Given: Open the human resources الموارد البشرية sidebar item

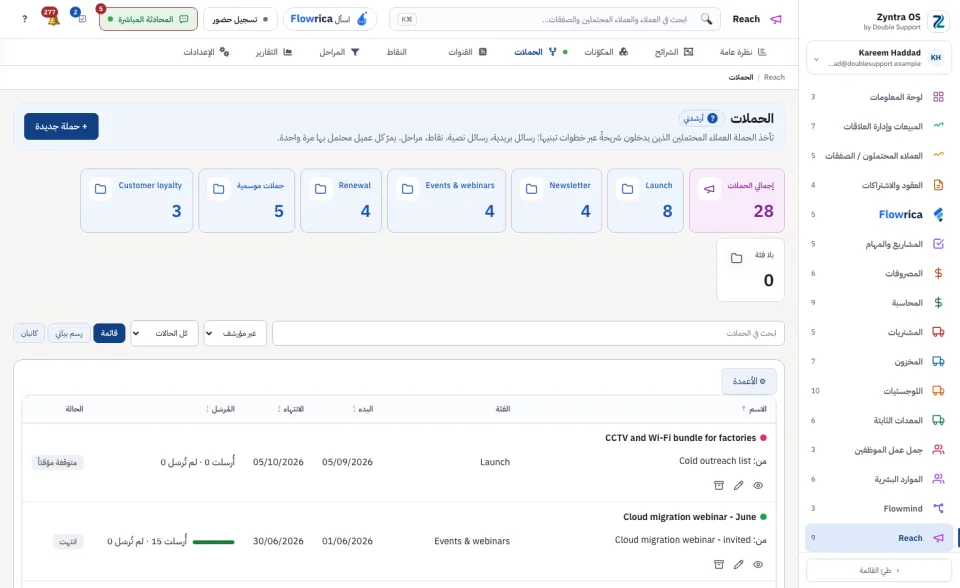Looking at the screenshot, I should [x=878, y=479].
